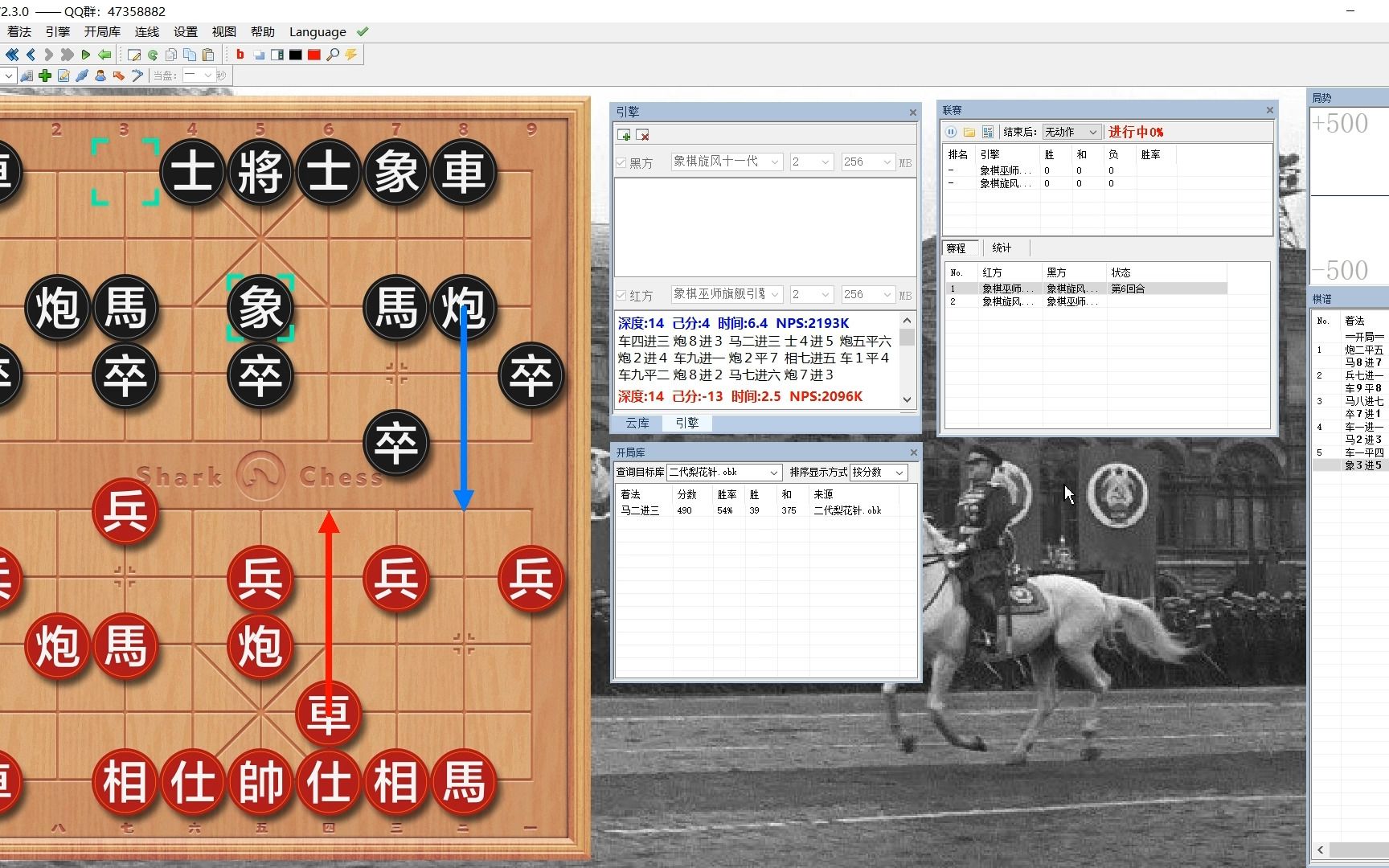Image resolution: width=1389 pixels, height=868 pixels.
Task: Toggle the 红方 engine checkbox
Action: tap(621, 296)
